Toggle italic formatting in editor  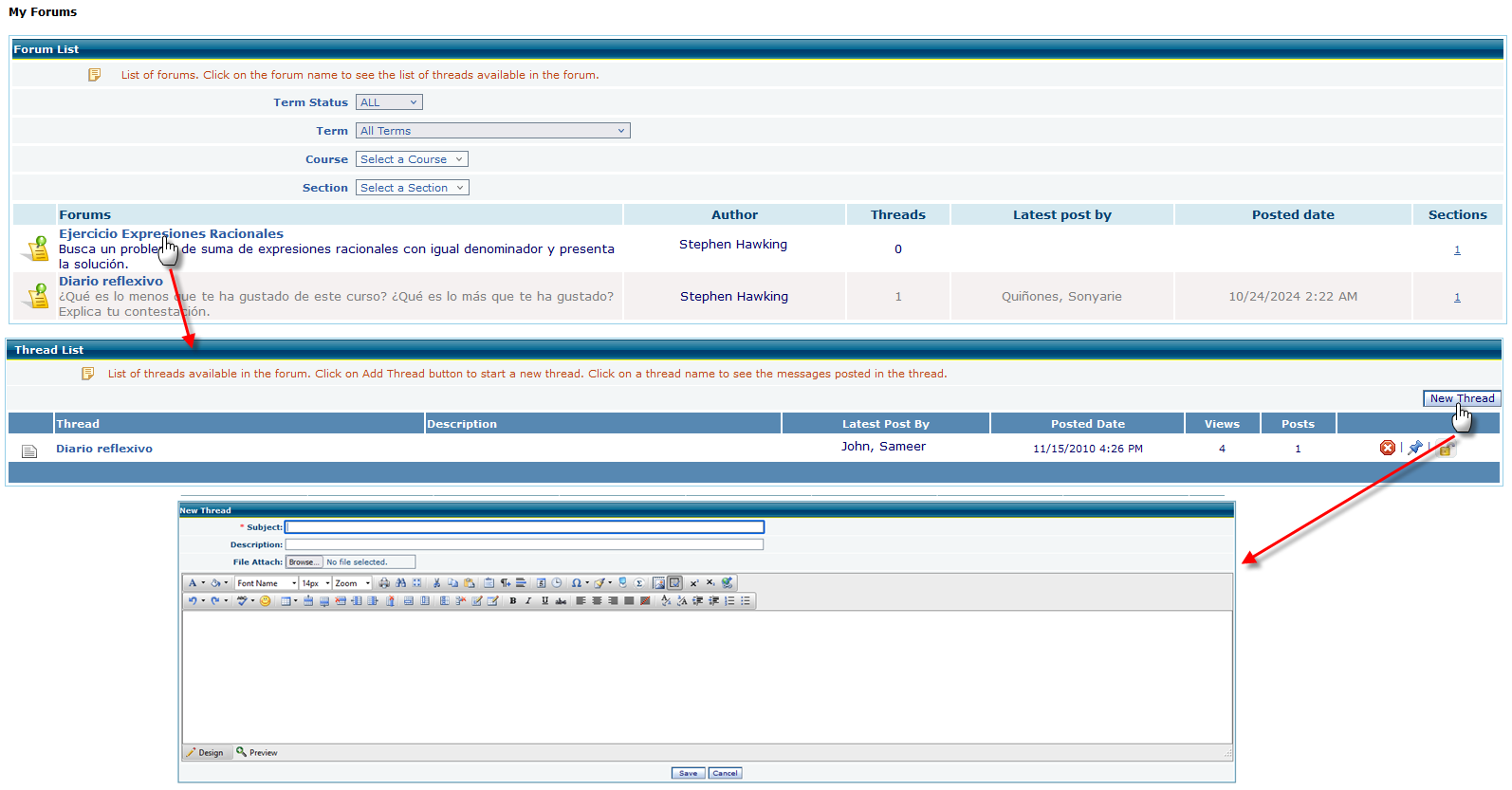click(x=528, y=600)
